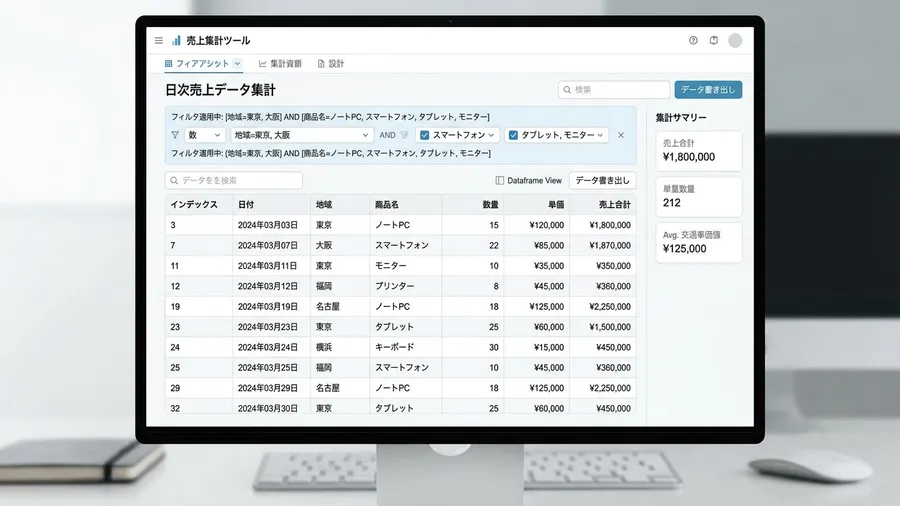Click the AND operator label
The width and height of the screenshot is (900, 506).
(387, 135)
